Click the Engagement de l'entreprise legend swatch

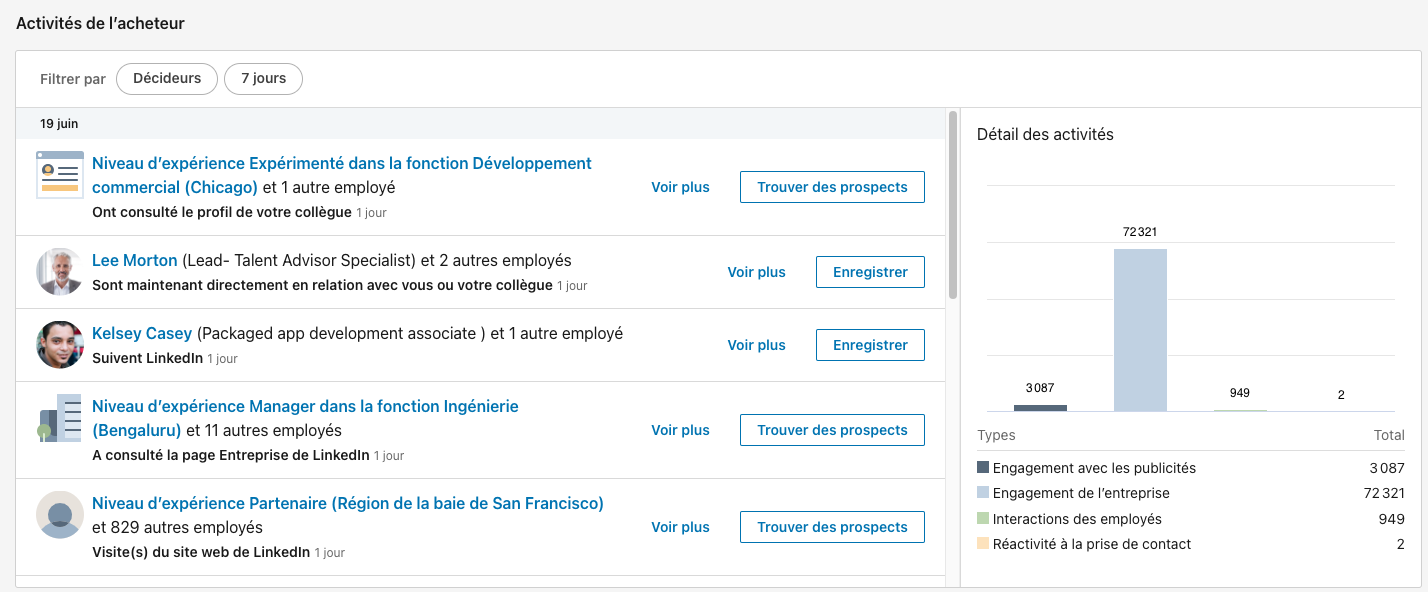[983, 493]
